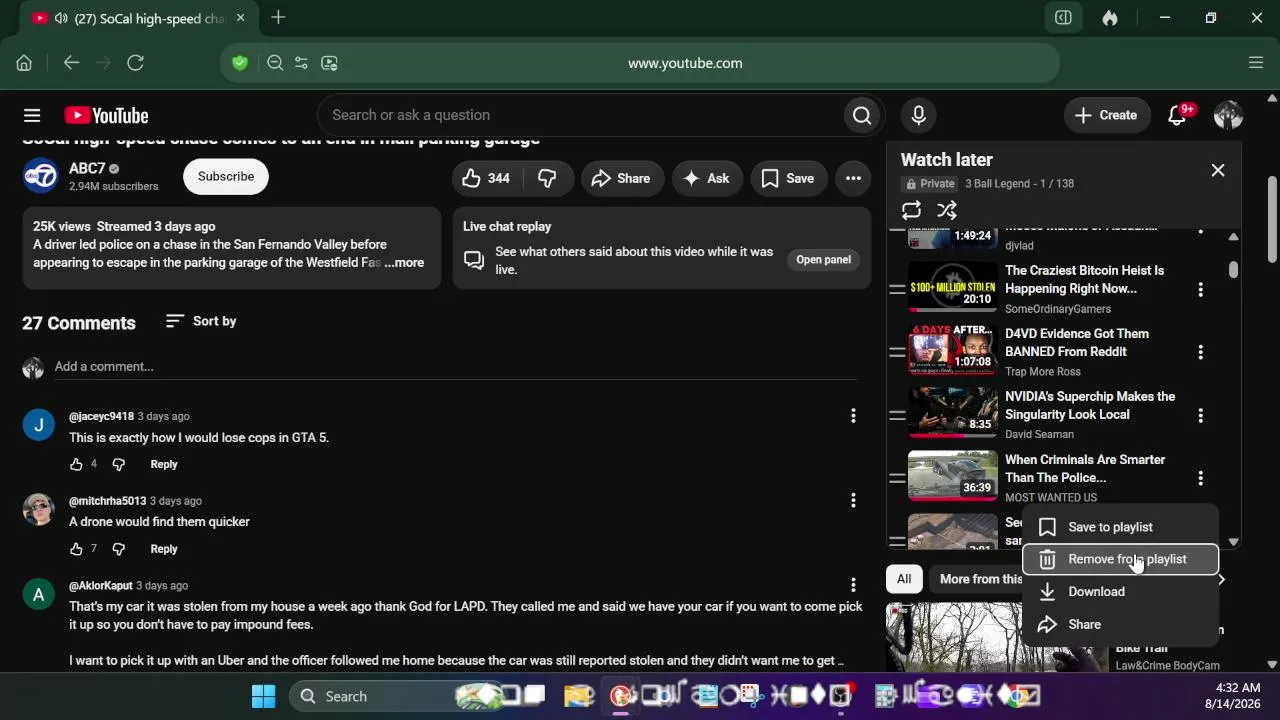This screenshot has width=1280, height=720.
Task: Like the video with thumbs up
Action: click(487, 178)
